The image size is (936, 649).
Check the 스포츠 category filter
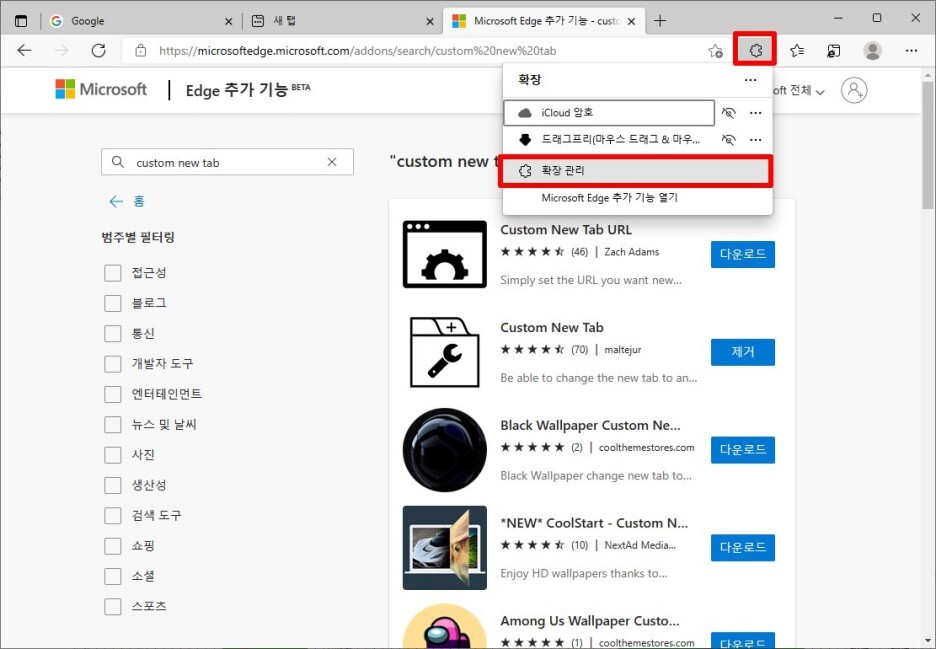[113, 607]
